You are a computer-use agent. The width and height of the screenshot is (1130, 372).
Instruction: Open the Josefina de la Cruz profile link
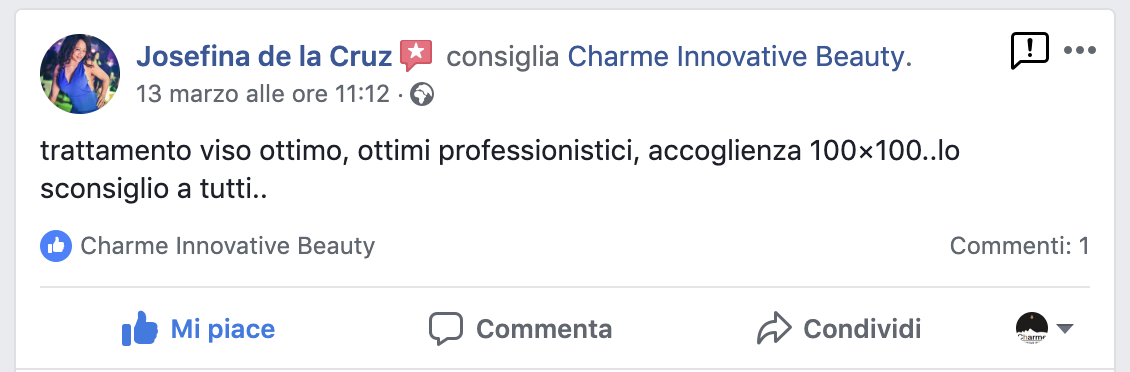pos(264,56)
